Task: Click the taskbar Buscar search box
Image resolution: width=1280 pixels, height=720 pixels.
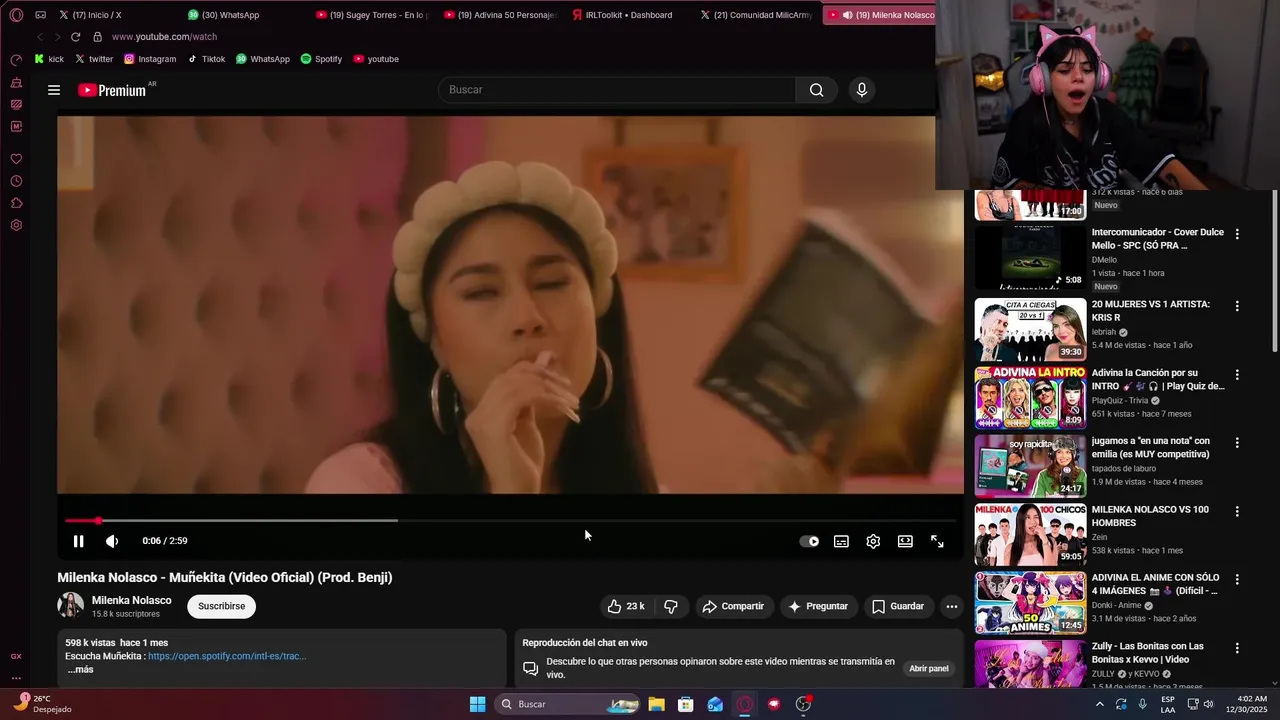Action: click(567, 704)
